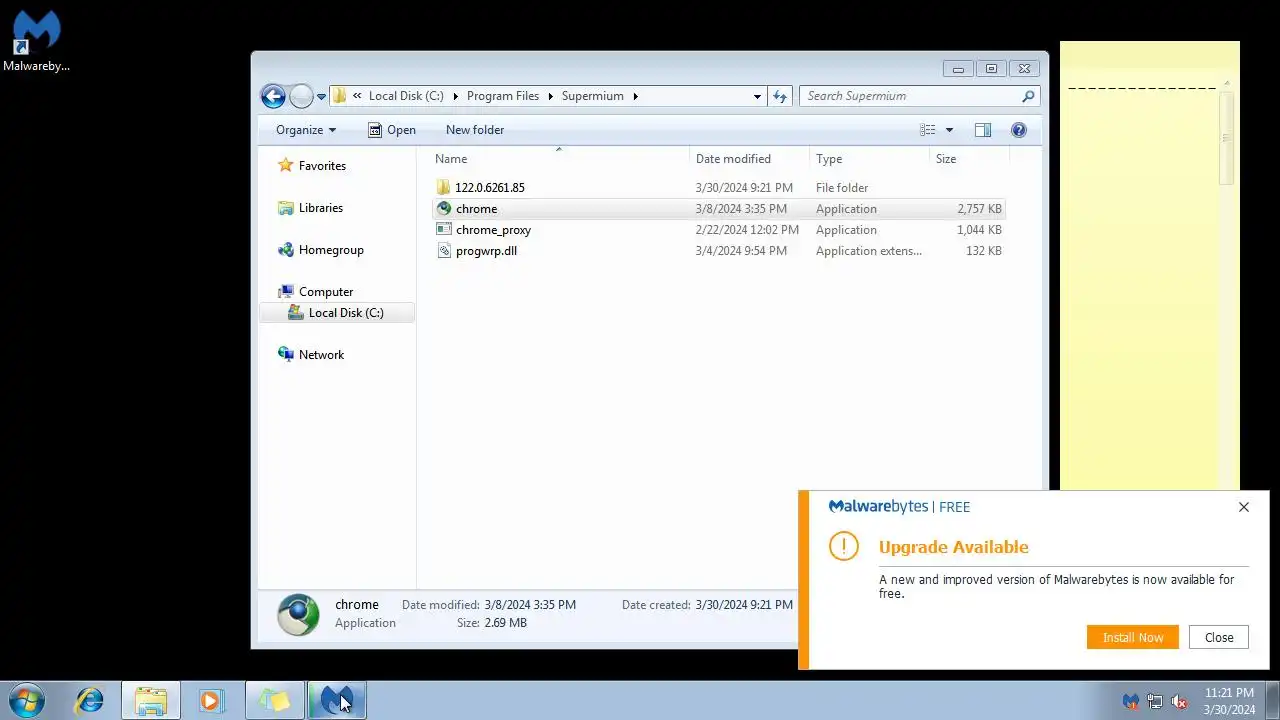Sort by Date modified column
The width and height of the screenshot is (1280, 720).
[750, 159]
